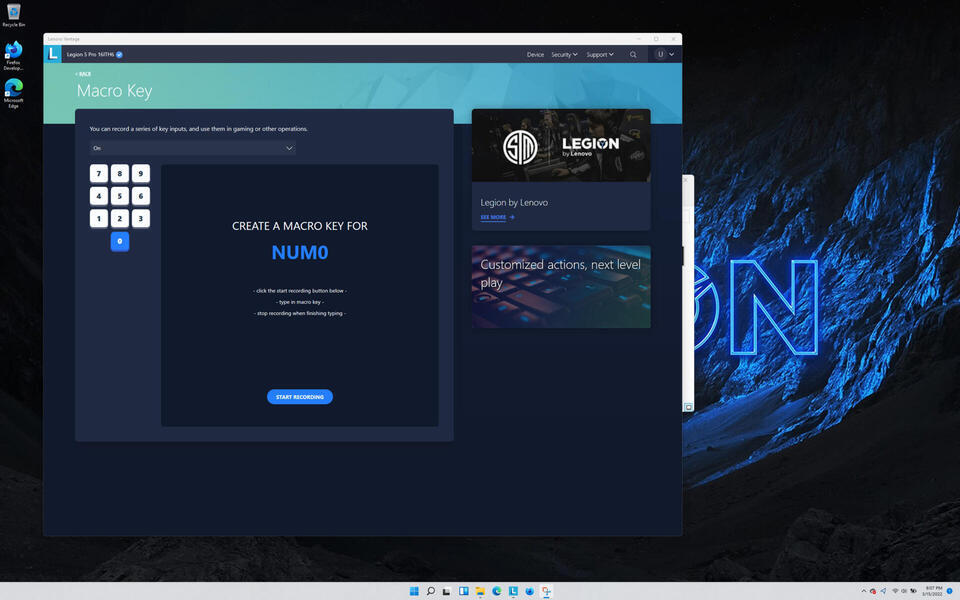Open the Widgets taskbar icon
Screen dimensions: 960x600
463,591
